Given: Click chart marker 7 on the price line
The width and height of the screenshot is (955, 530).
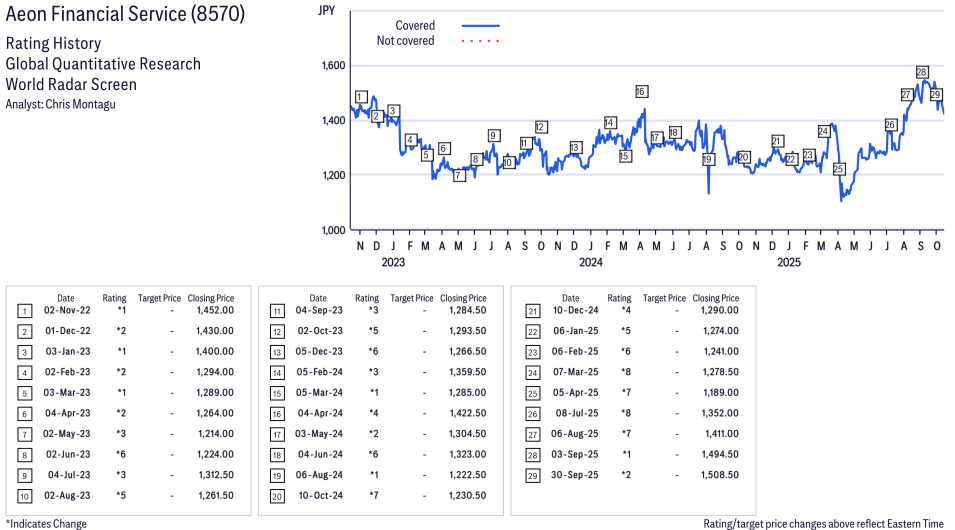Looking at the screenshot, I should pyautogui.click(x=459, y=175).
